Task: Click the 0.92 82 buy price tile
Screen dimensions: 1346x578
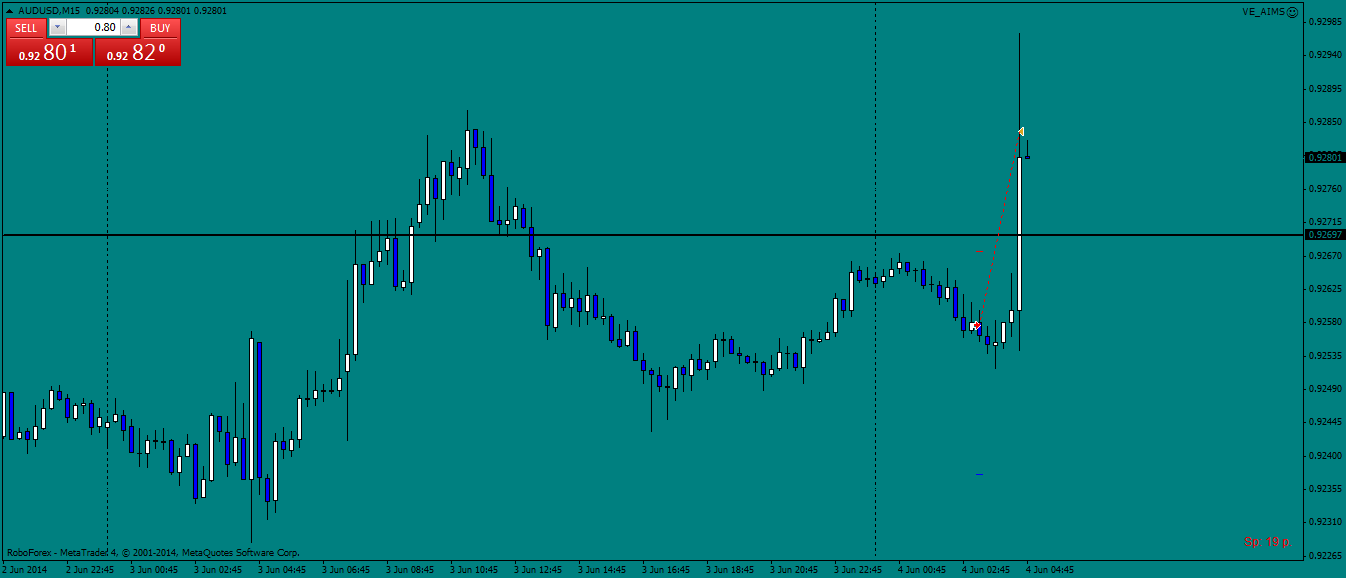Action: point(138,52)
